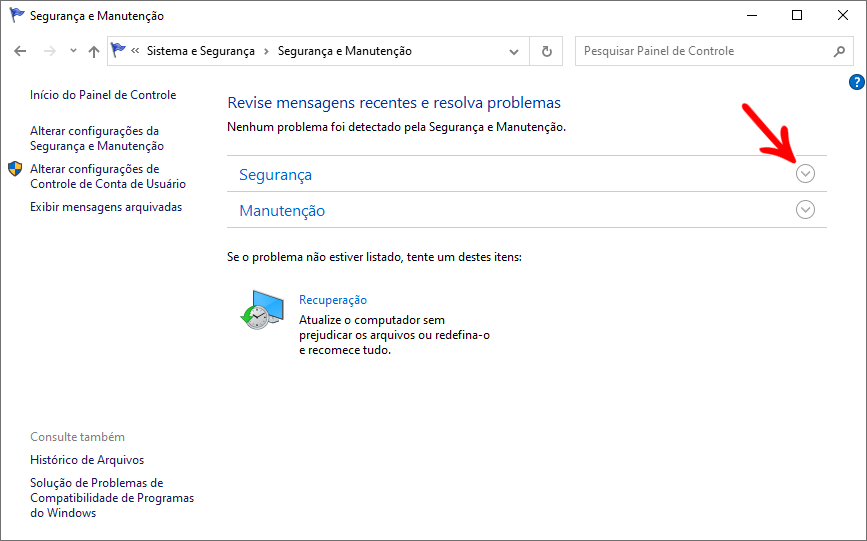Click the flag icon in address bar
The height and width of the screenshot is (541, 867).
[118, 50]
